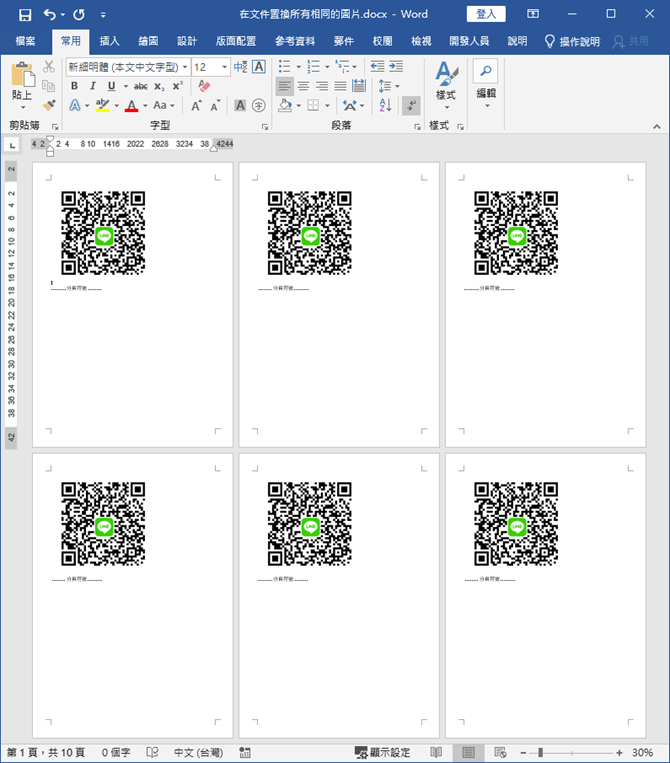
Task: Open Find with the magnifier Edit icon
Action: pyautogui.click(x=486, y=71)
